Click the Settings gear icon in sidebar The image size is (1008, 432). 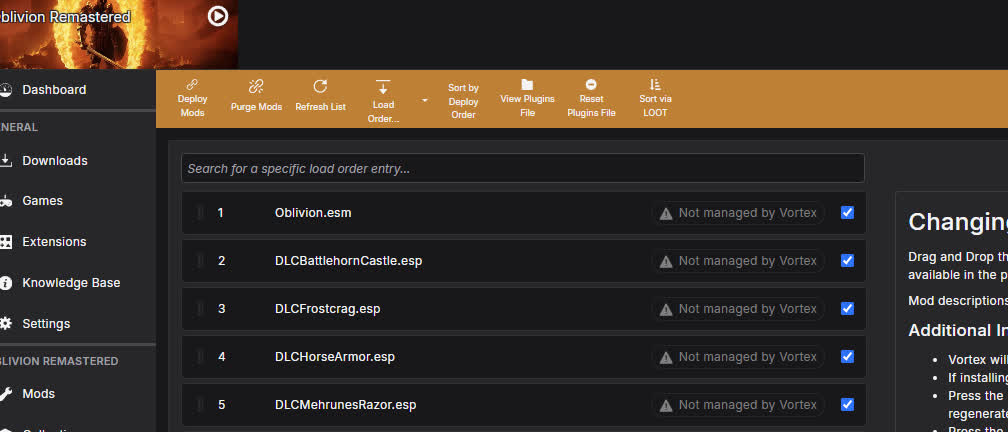click(x=6, y=323)
